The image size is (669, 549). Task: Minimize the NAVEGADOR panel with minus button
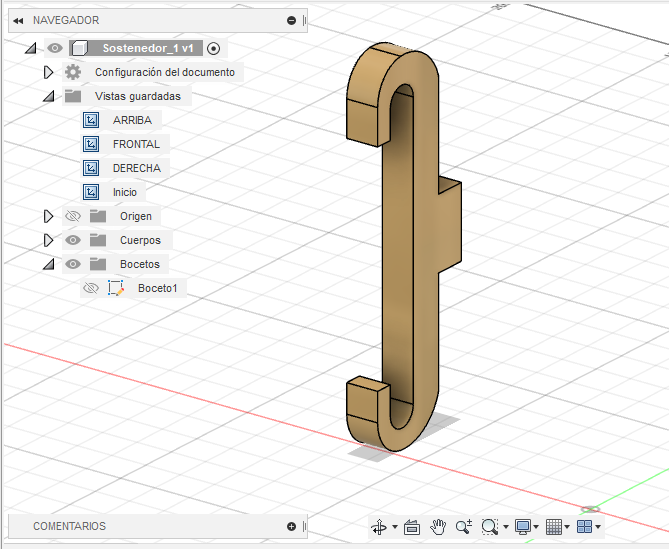291,20
